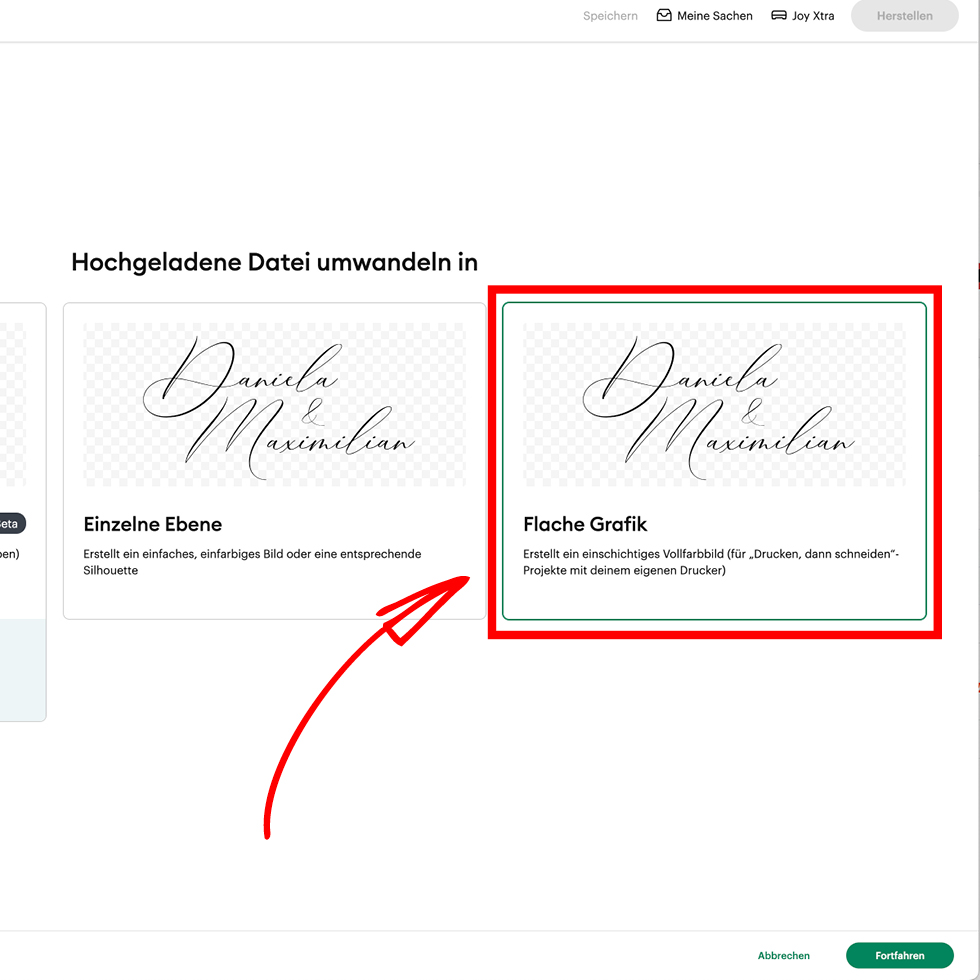Open the Meine Sachen label
This screenshot has height=980, width=980.
point(714,16)
